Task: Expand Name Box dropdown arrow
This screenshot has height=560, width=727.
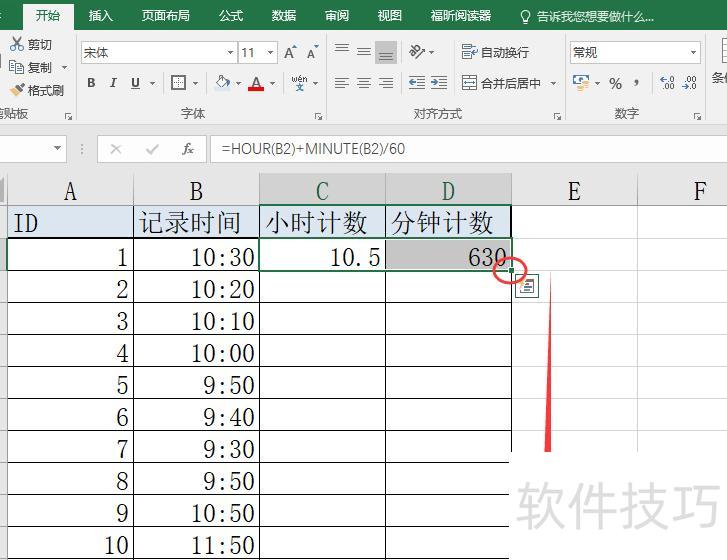Action: pyautogui.click(x=57, y=148)
